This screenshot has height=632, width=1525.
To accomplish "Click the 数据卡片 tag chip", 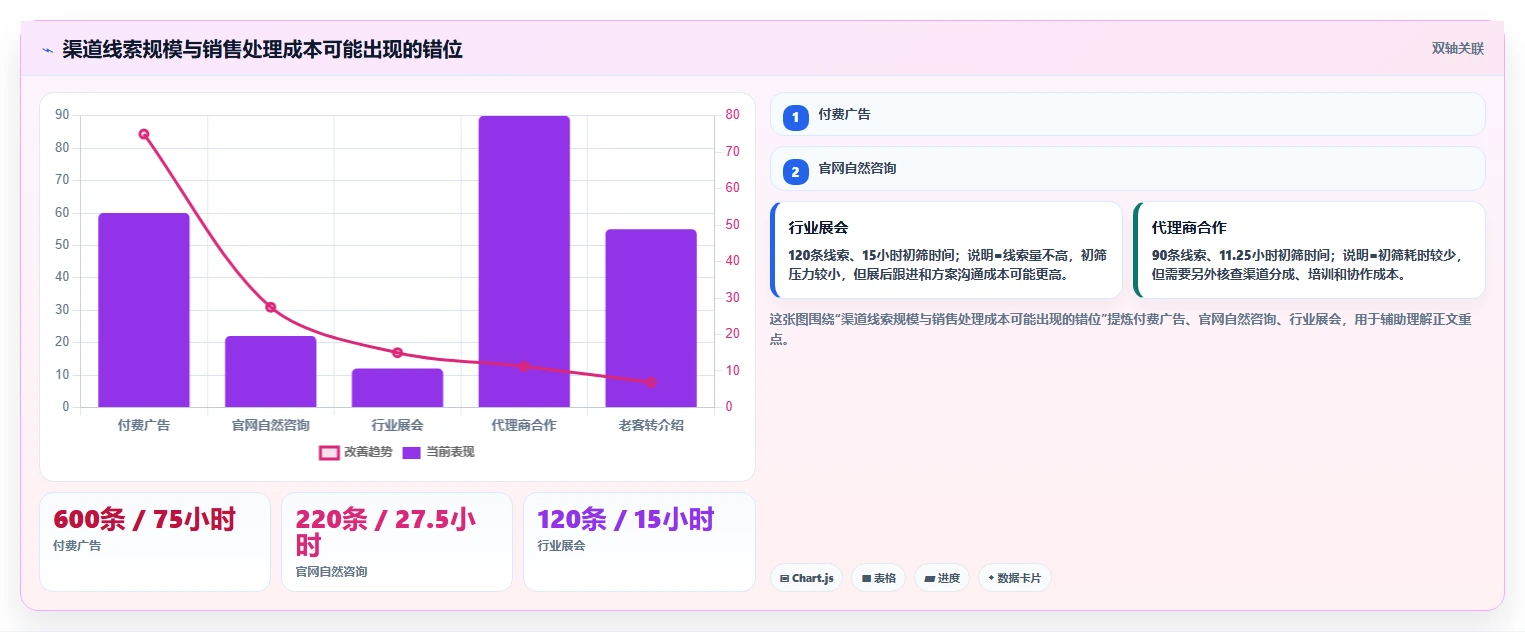I will coord(1014,578).
